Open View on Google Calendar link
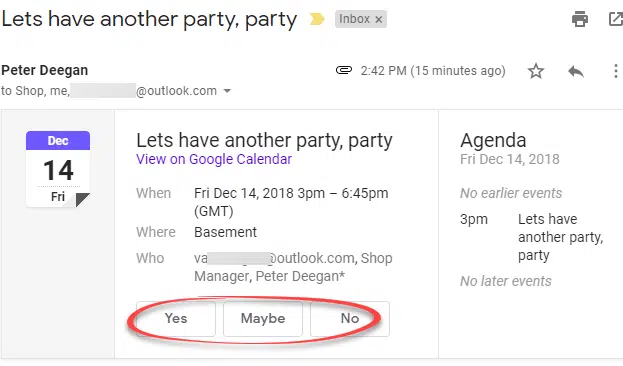This screenshot has height=366, width=623. click(x=214, y=159)
